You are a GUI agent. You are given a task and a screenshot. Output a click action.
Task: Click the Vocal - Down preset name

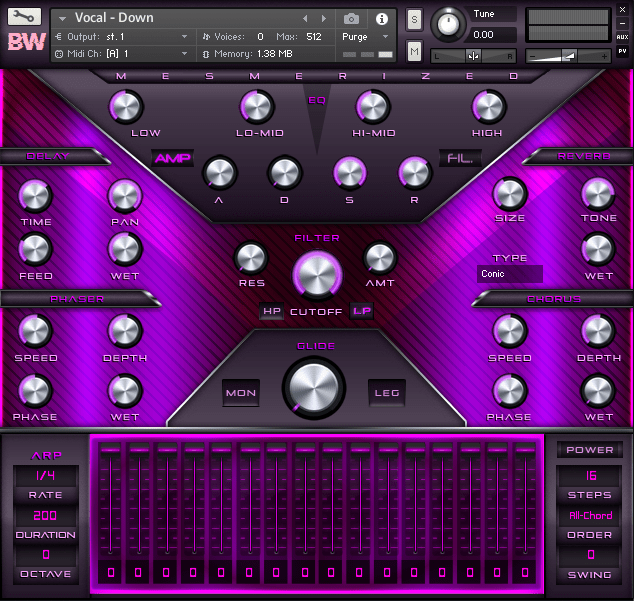[114, 18]
